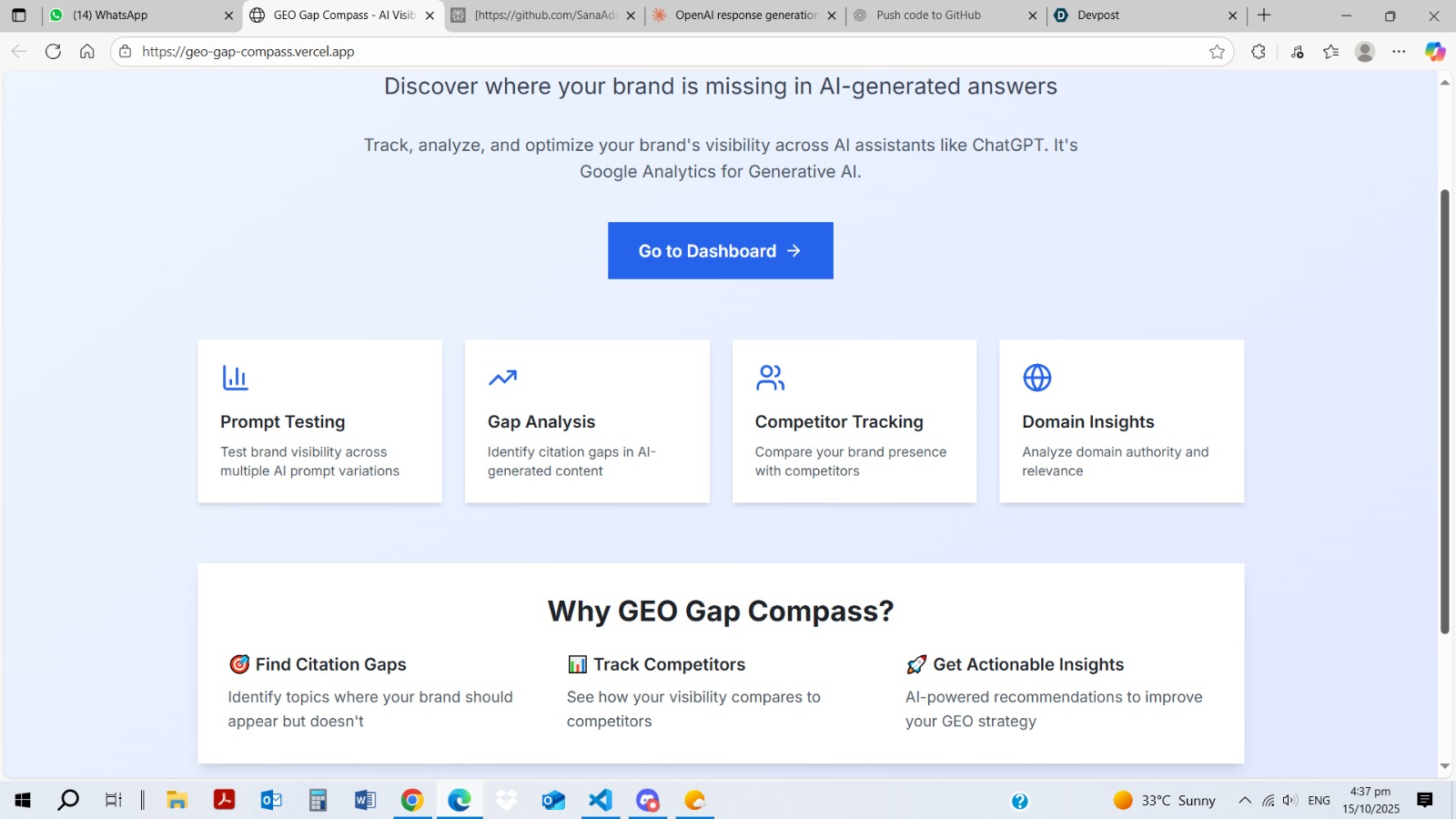Open the weather 33°C Sunny widget

pos(1164,800)
